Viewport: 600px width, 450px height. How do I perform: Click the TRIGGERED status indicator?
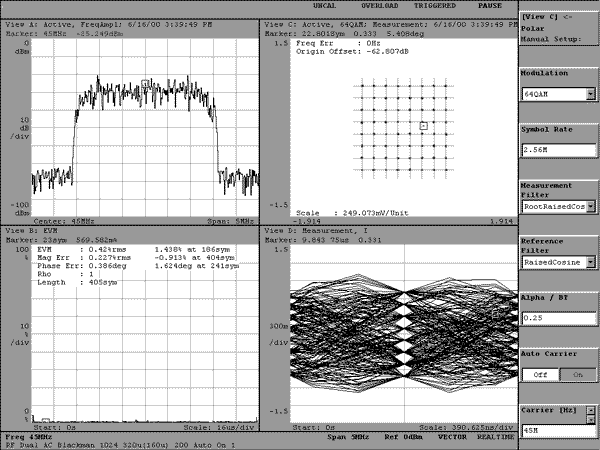click(435, 6)
